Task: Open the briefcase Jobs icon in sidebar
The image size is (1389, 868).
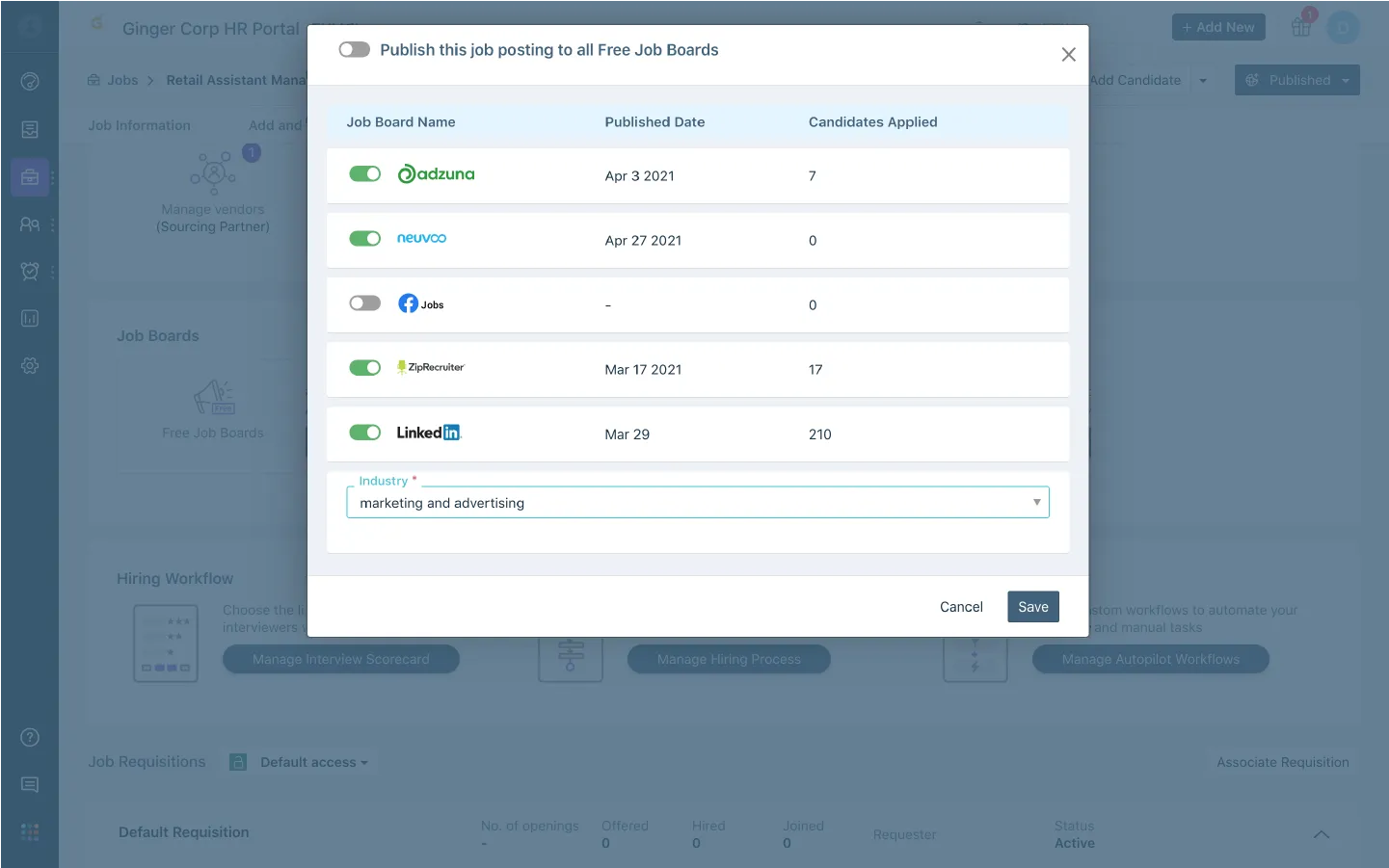Action: 30,177
